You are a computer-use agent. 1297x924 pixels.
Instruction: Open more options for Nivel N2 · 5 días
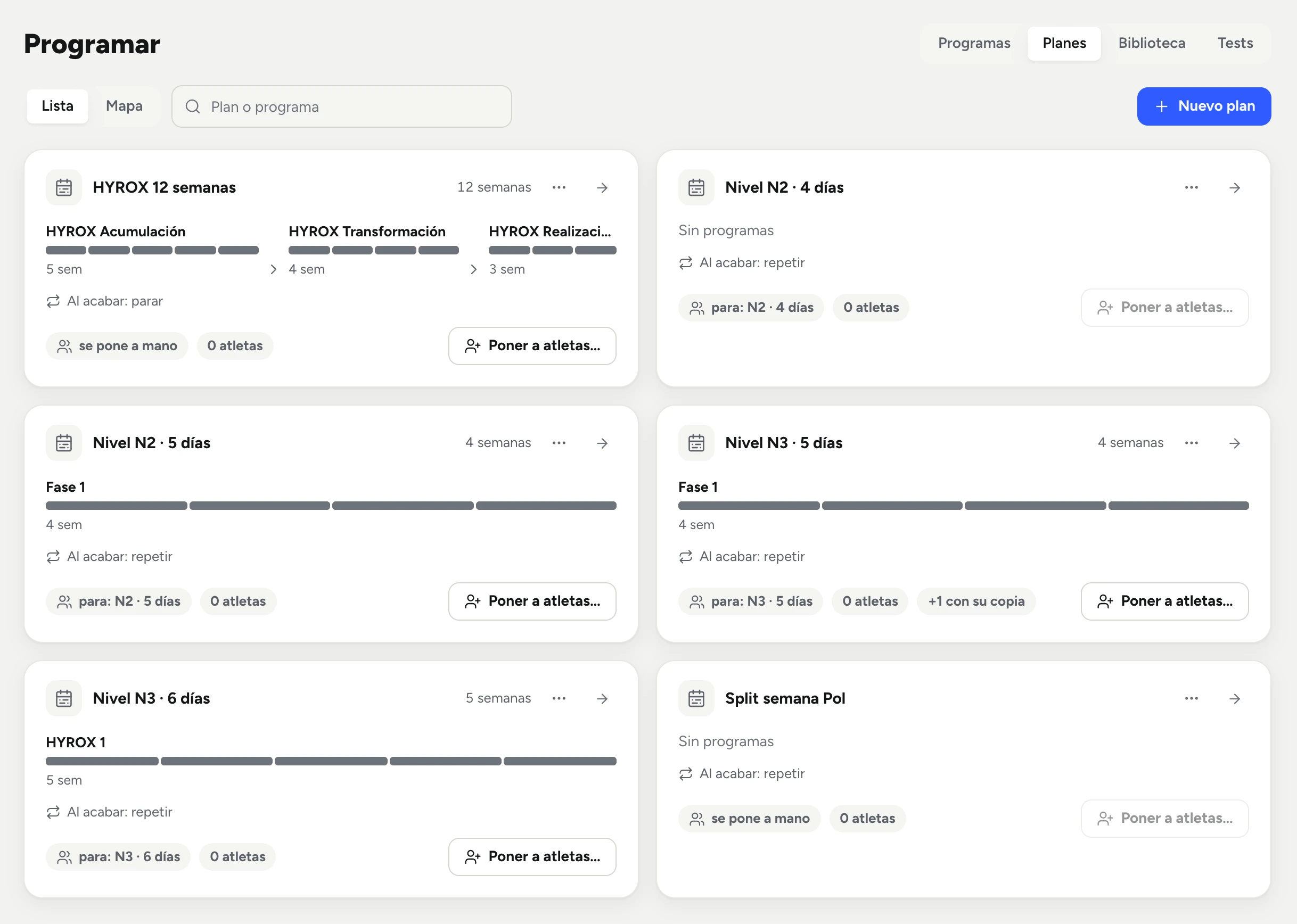click(559, 443)
